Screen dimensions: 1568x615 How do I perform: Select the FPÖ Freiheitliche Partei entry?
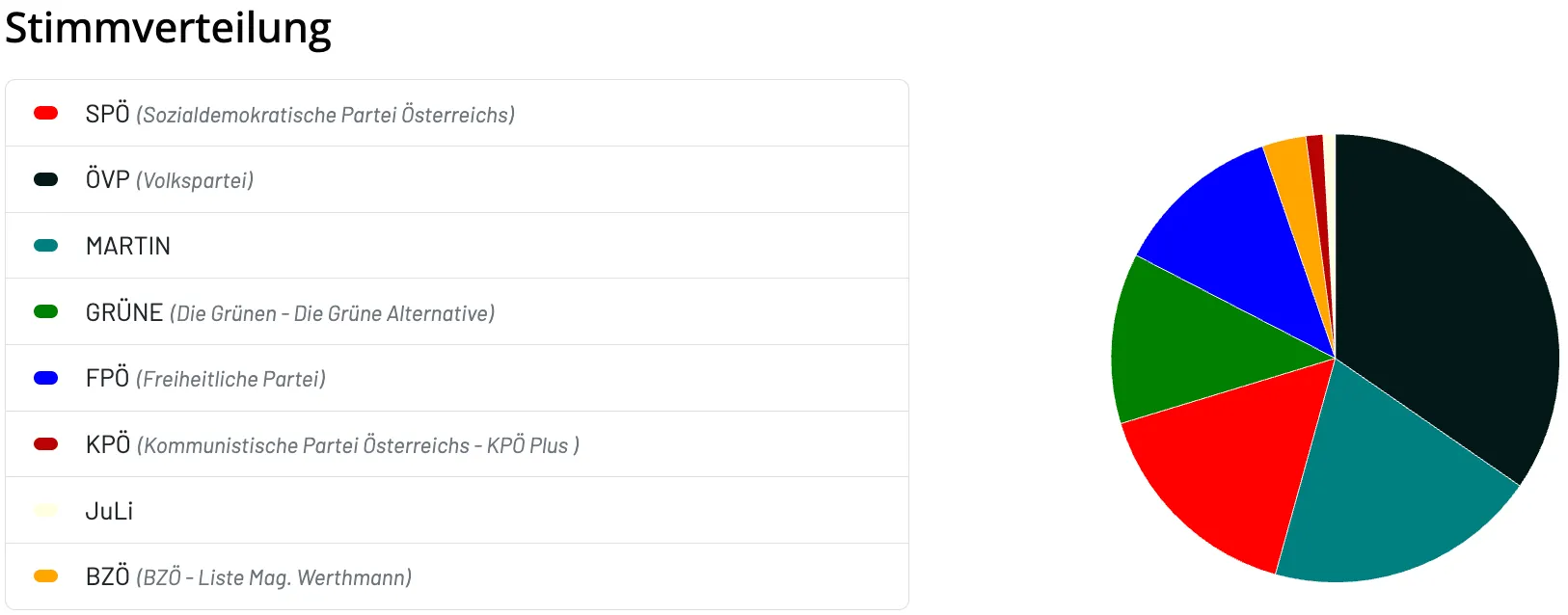[x=457, y=378]
